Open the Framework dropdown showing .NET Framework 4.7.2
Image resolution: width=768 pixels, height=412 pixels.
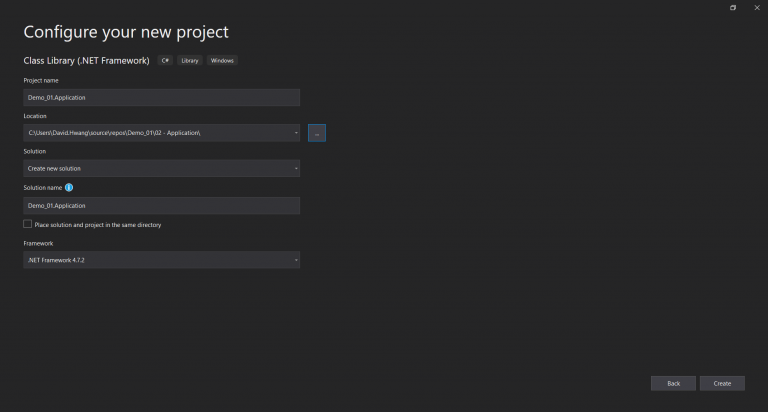point(161,260)
